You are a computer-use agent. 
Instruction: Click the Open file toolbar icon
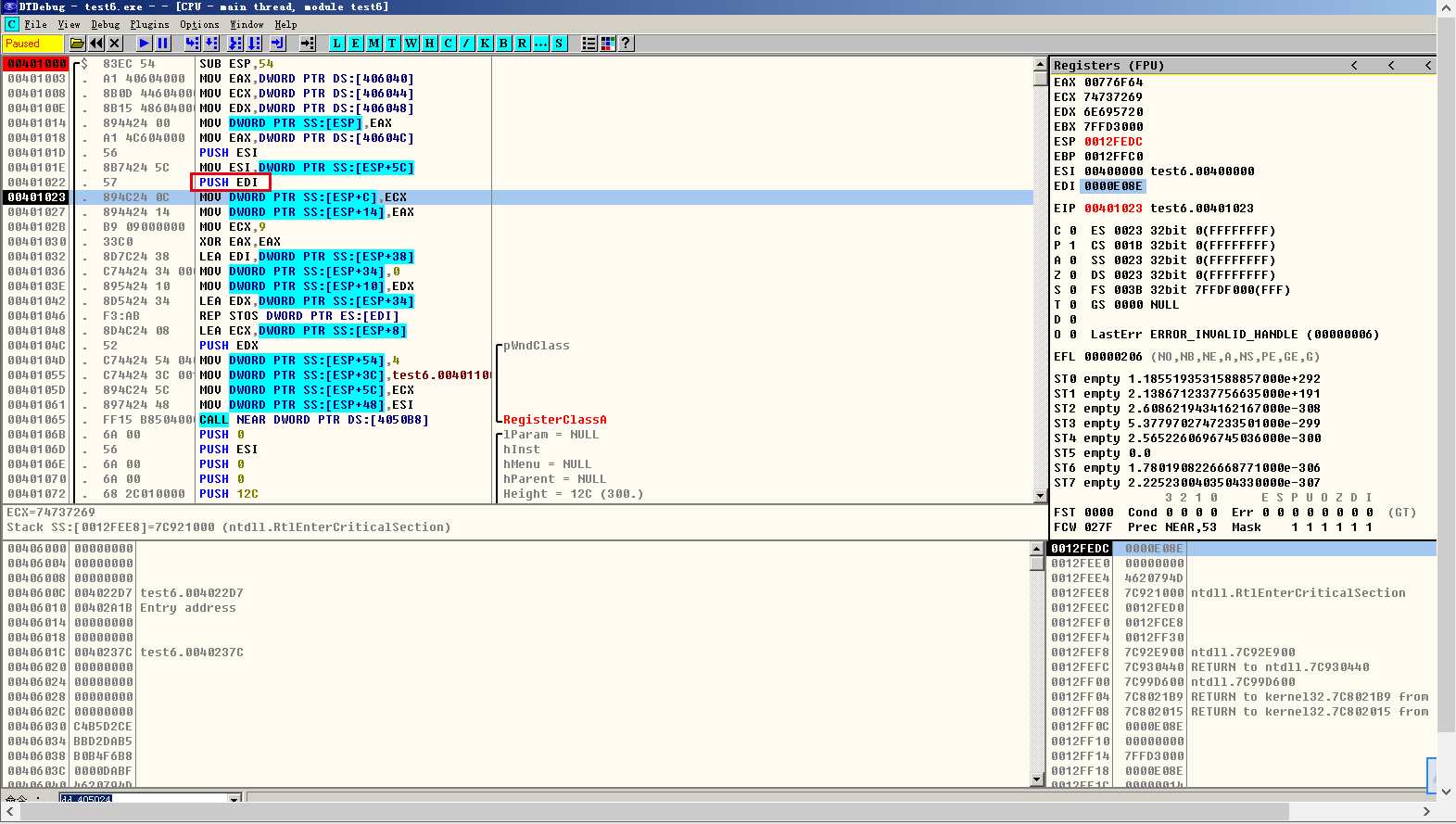78,43
